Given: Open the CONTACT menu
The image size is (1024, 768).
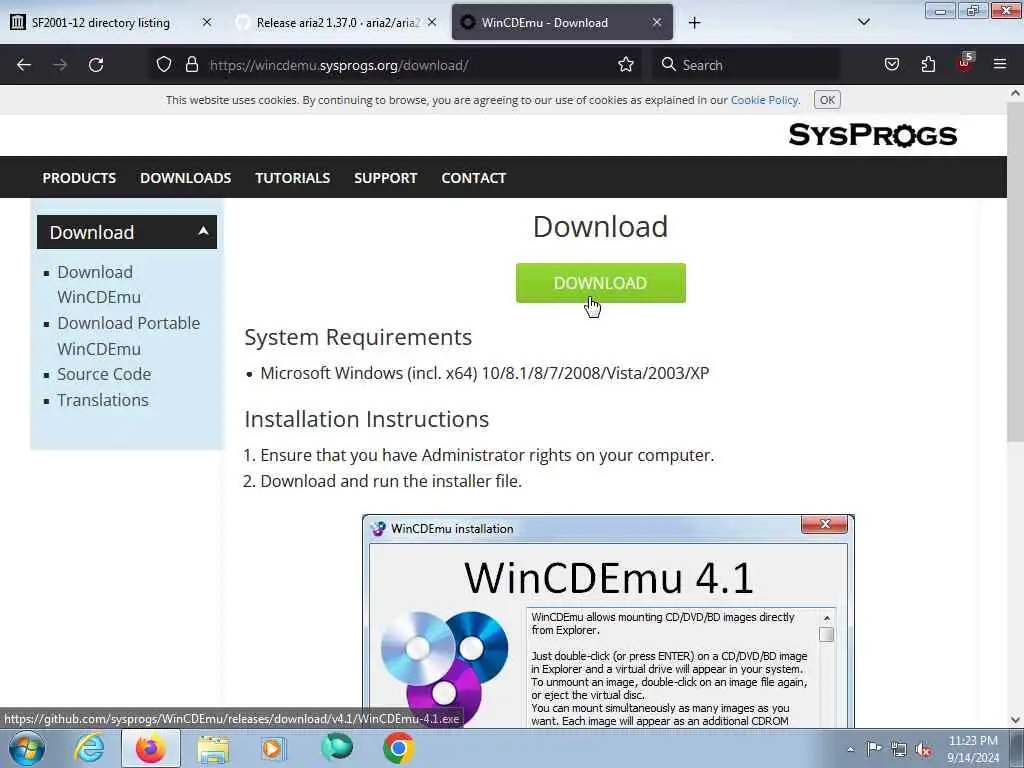Looking at the screenshot, I should 473,178.
